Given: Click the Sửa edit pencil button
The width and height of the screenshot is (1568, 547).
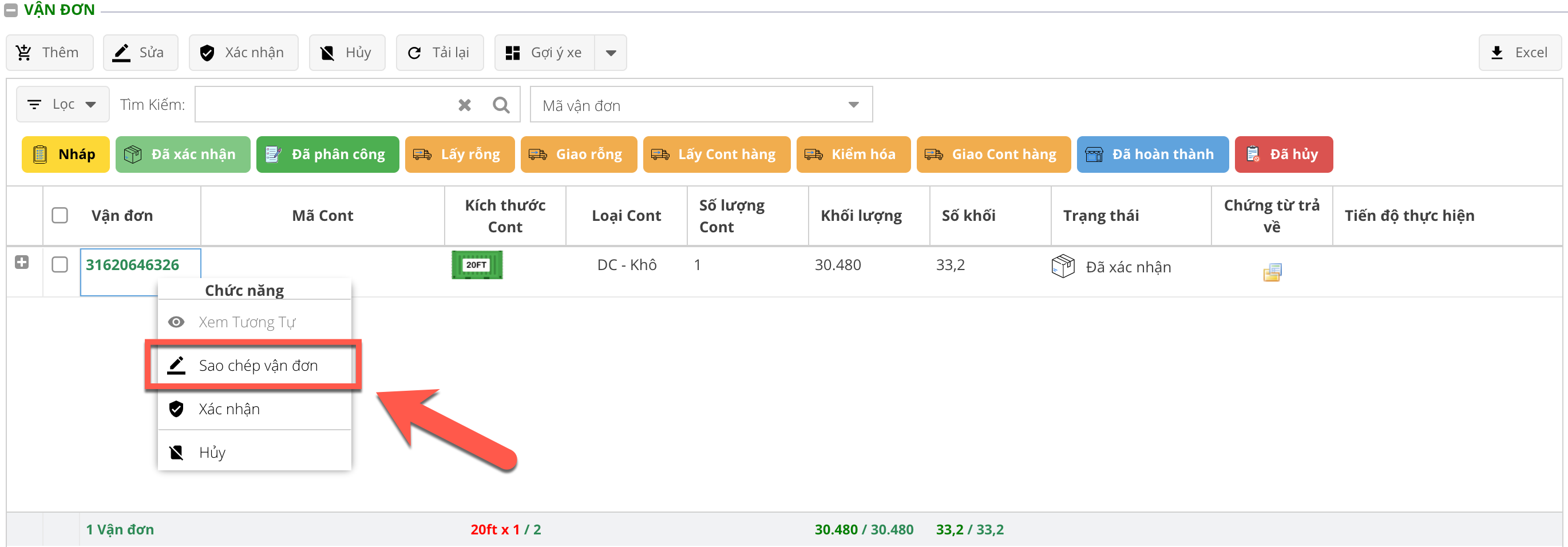Looking at the screenshot, I should coord(140,53).
